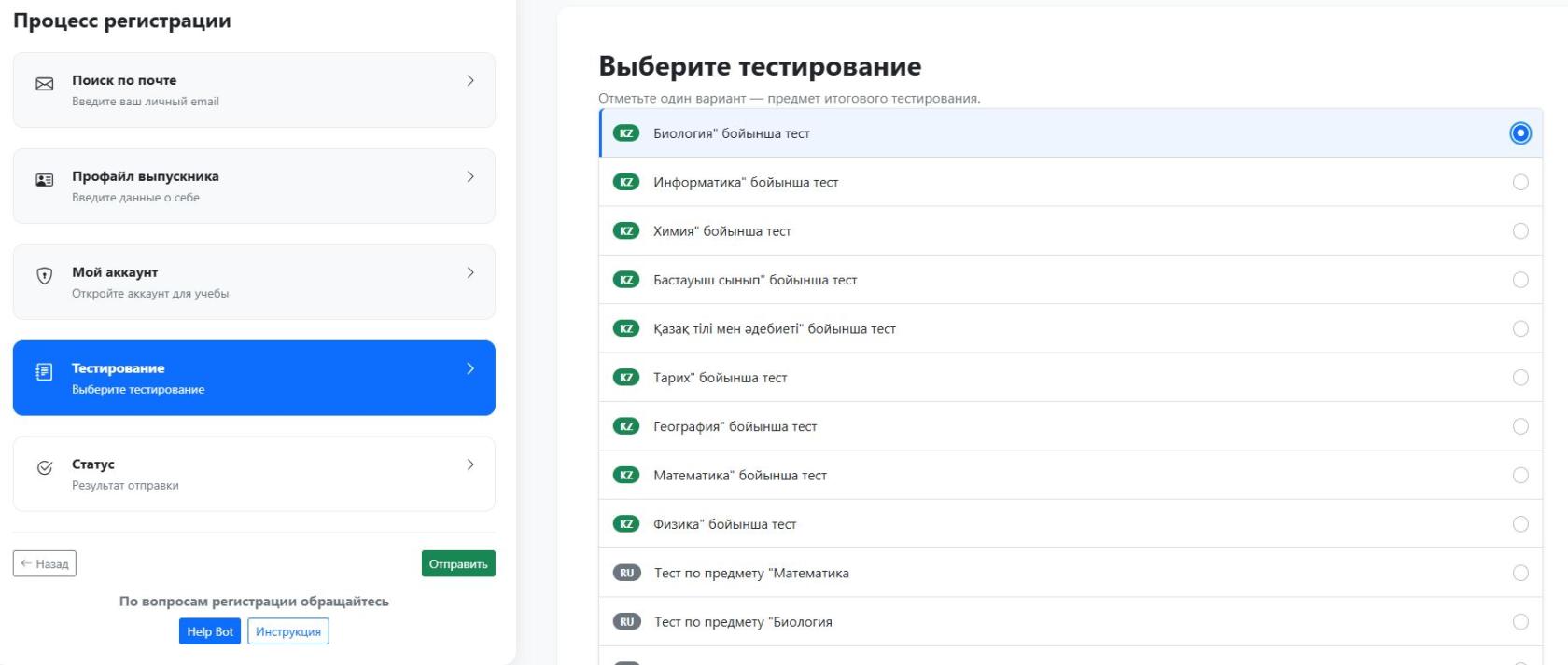Click the shield icon beside Мой аккаунт
The image size is (1568, 665).
tap(44, 276)
